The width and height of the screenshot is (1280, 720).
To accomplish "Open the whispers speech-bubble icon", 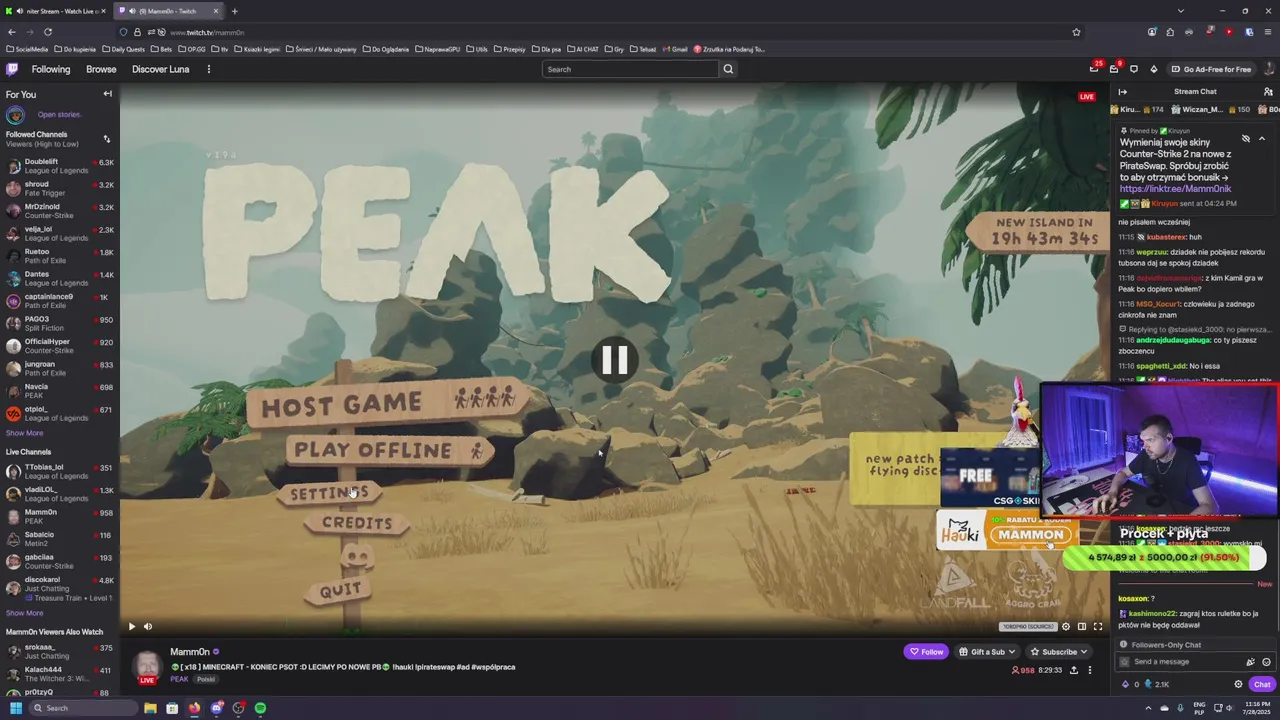I will point(1134,69).
